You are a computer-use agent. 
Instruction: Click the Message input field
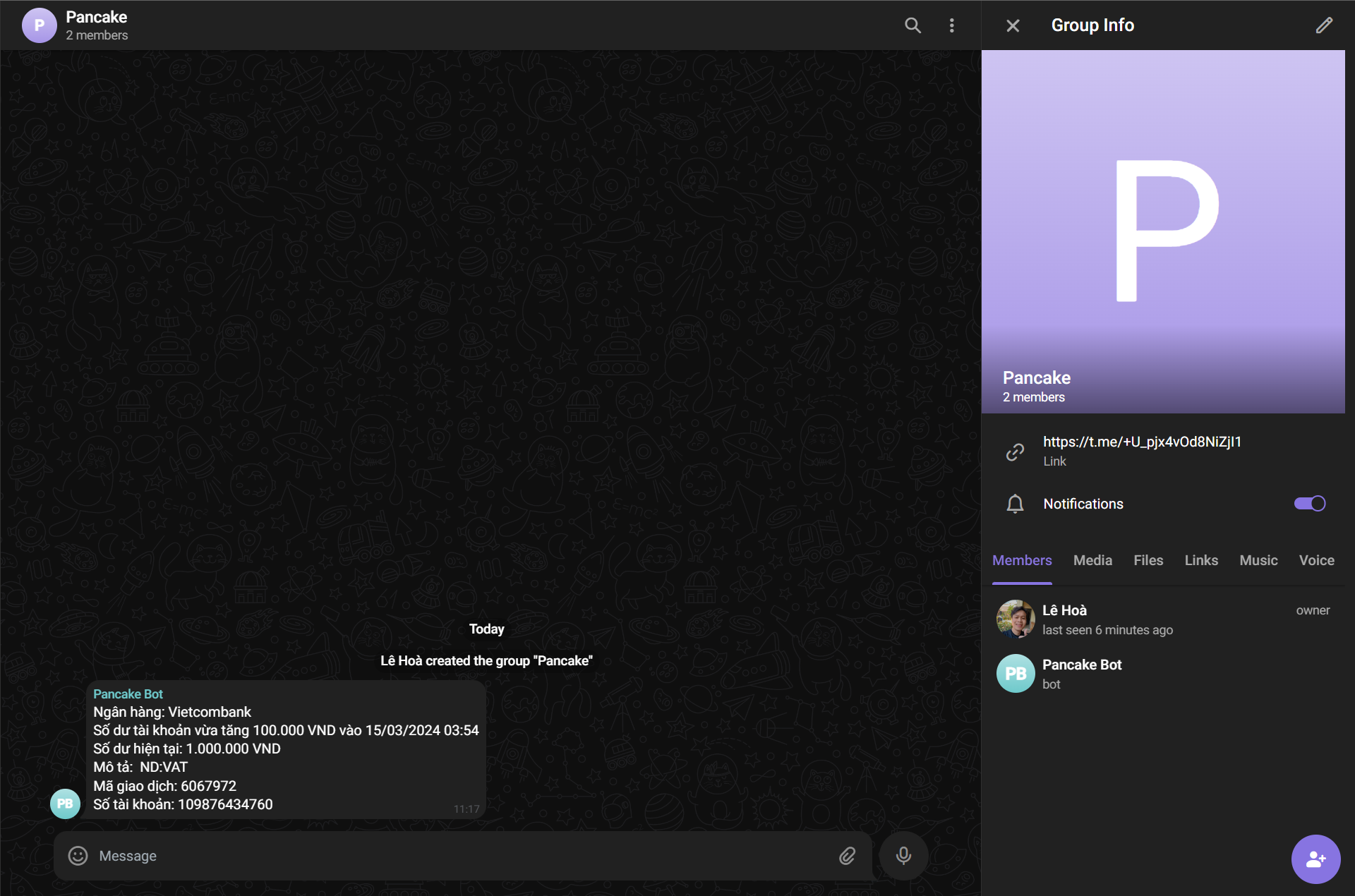[459, 856]
